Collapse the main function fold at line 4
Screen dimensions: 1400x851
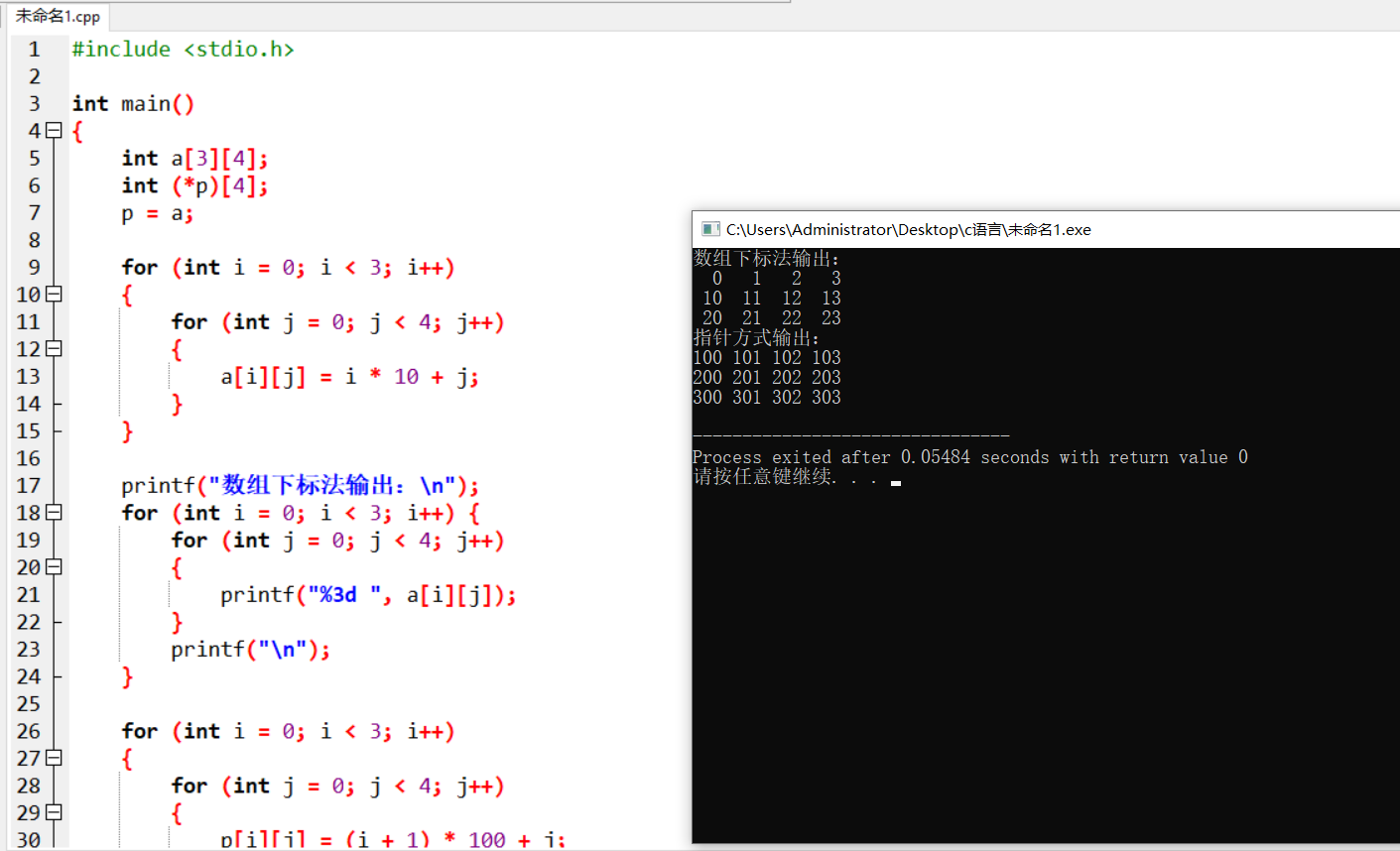(x=54, y=130)
